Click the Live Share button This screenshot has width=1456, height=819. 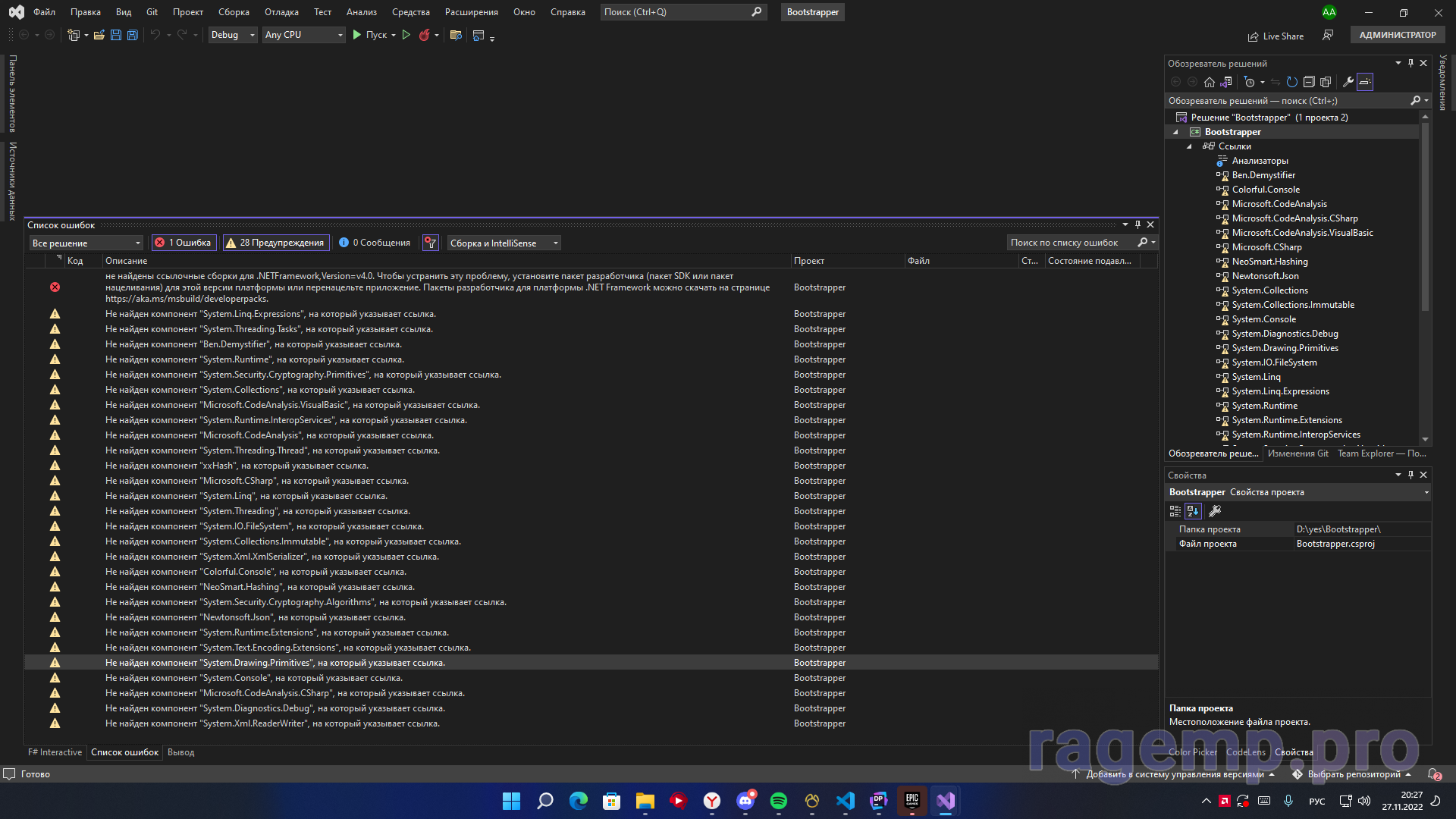pyautogui.click(x=1276, y=36)
